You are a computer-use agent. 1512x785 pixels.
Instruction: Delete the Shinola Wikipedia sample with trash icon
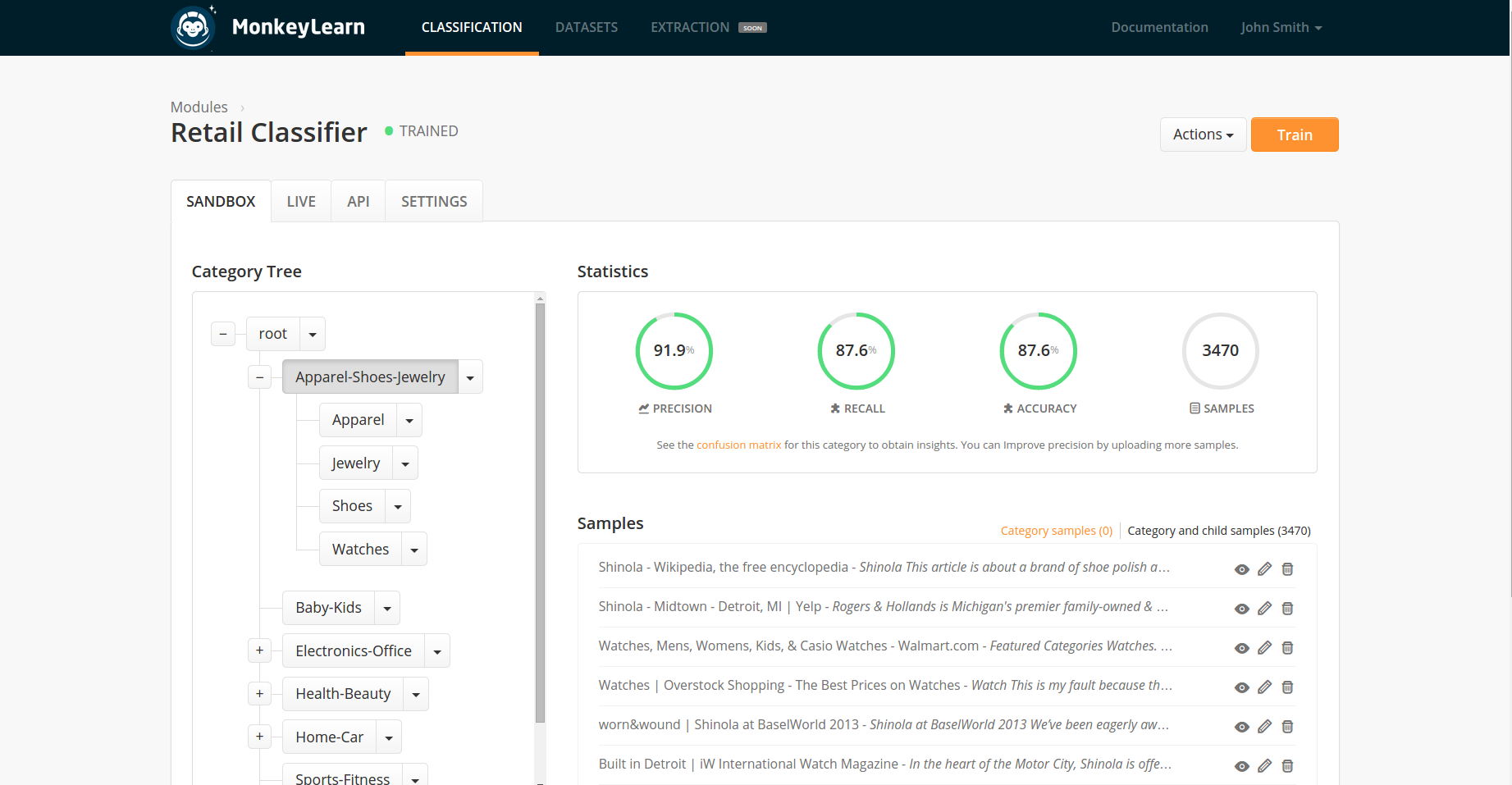[x=1288, y=569]
